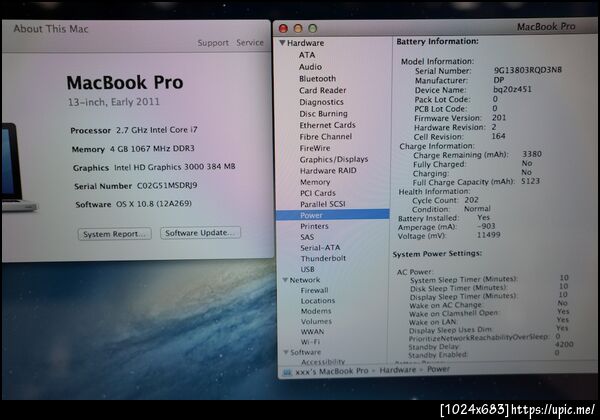Select SAS in the sidebar
Image resolution: width=600 pixels, height=420 pixels.
pyautogui.click(x=307, y=237)
